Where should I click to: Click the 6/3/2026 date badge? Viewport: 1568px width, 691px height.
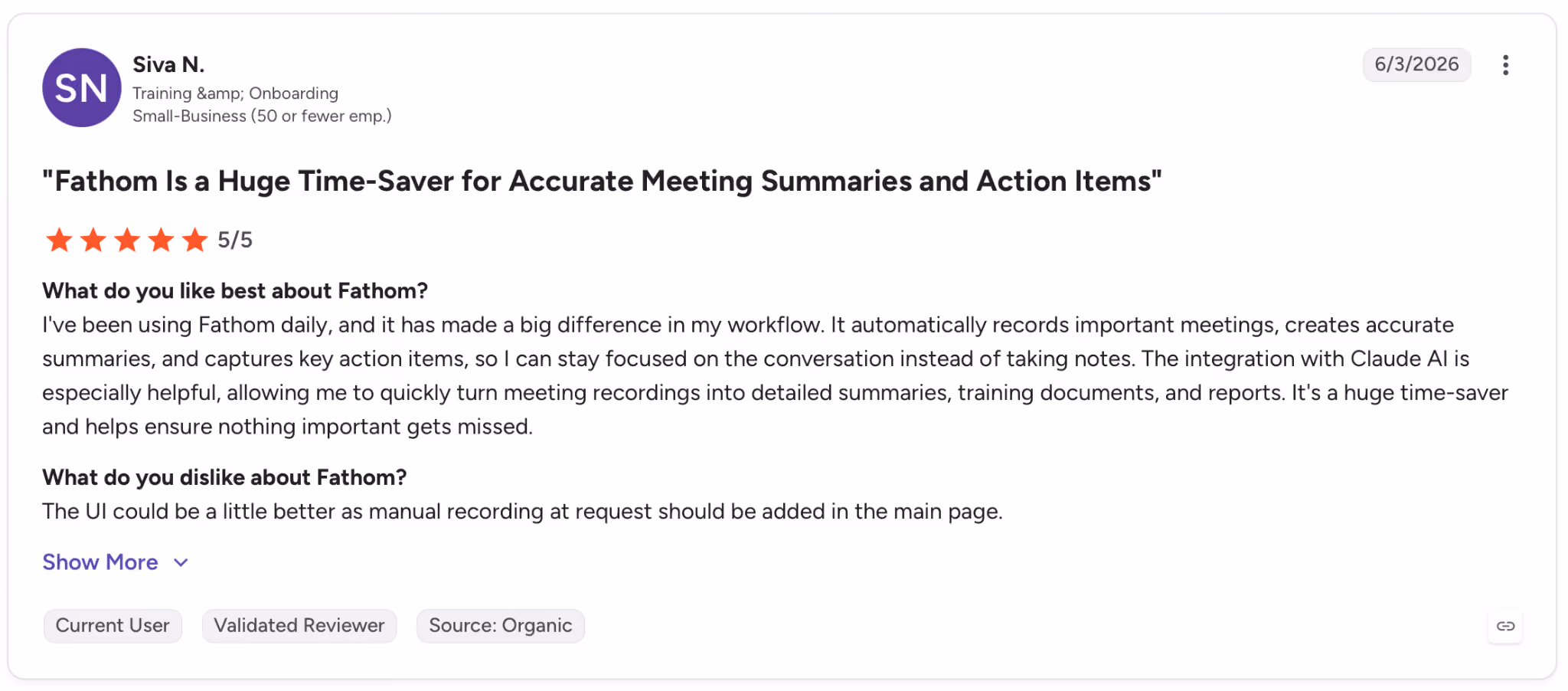point(1416,64)
